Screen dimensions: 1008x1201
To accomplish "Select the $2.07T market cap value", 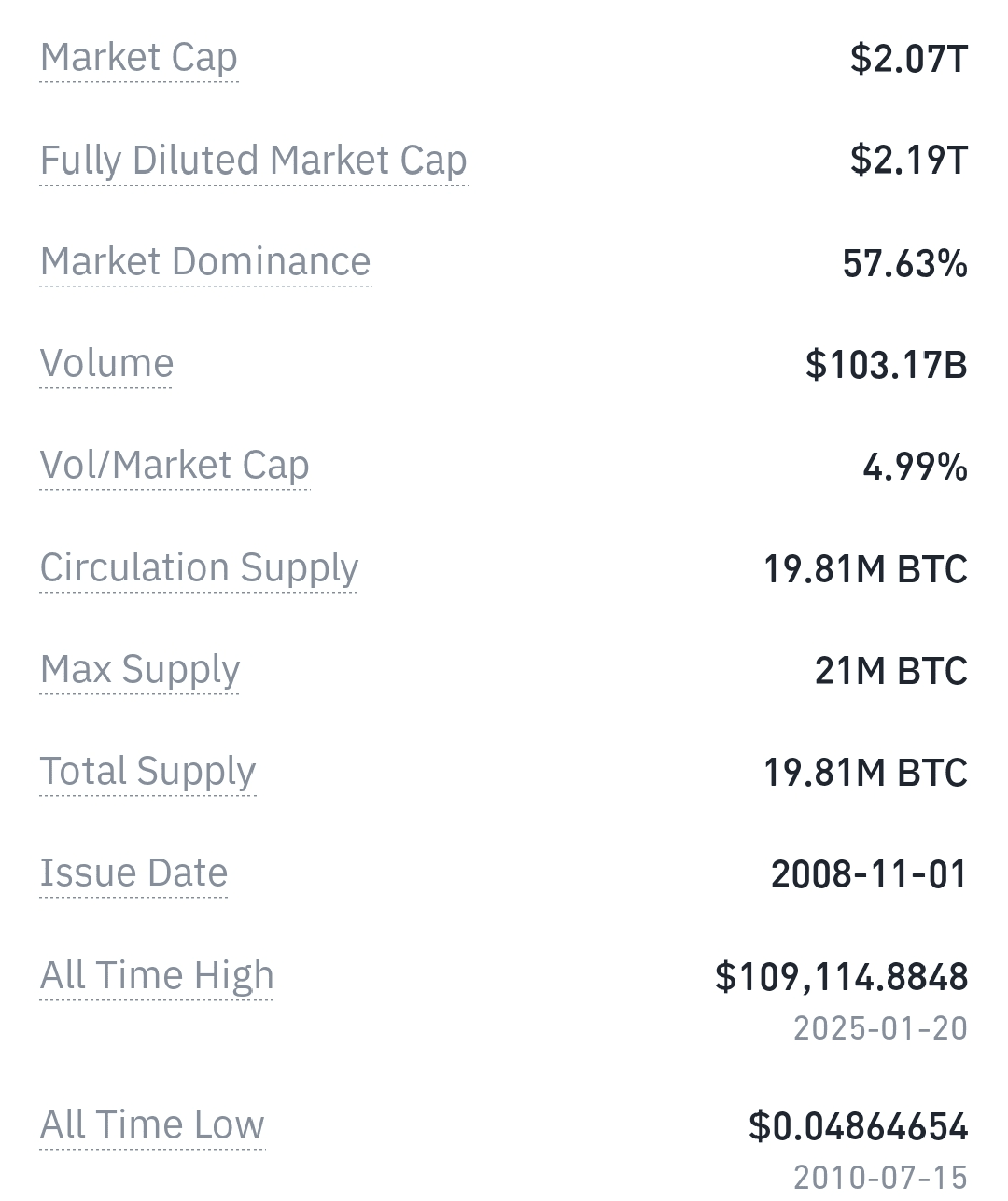I will 909,58.
